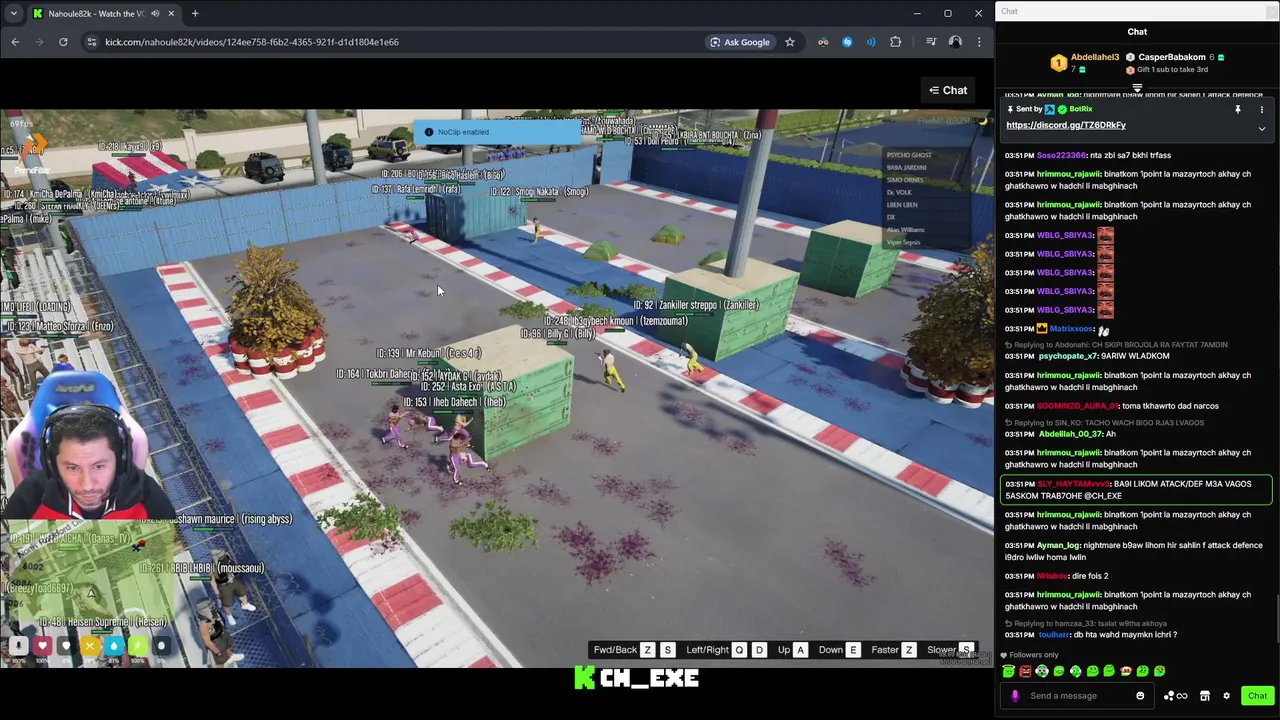
Task: Insert the last quick emote, crying green blob
Action: (1159, 671)
